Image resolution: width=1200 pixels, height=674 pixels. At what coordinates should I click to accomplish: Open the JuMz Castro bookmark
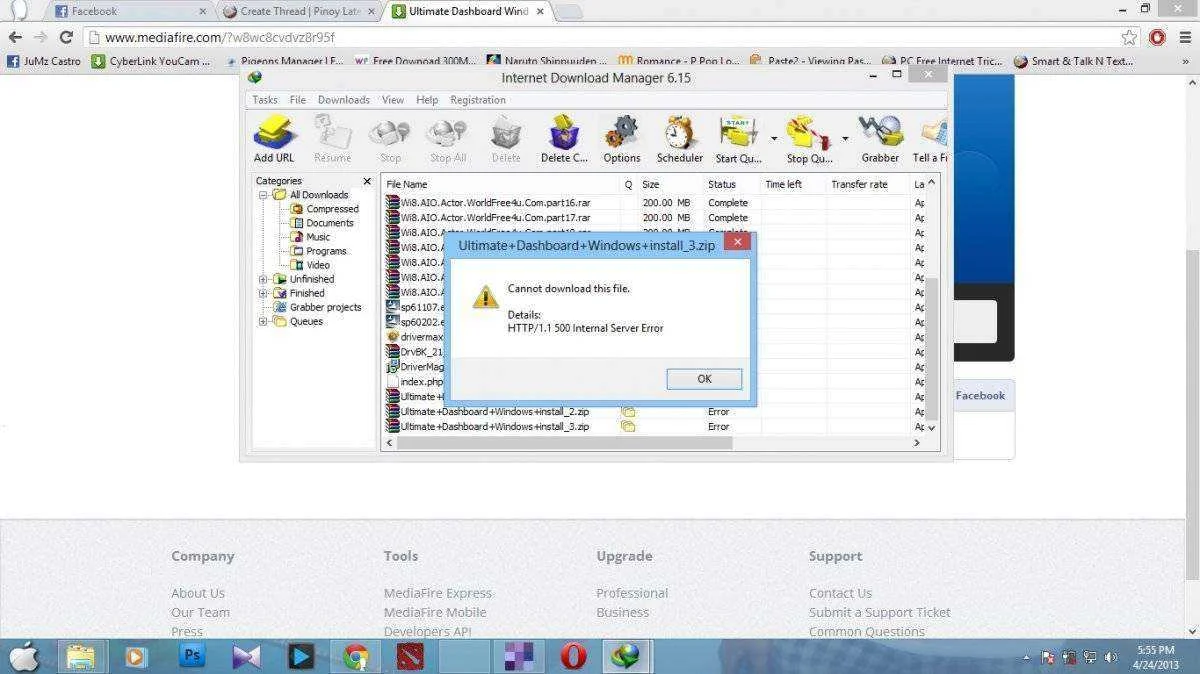coord(44,61)
